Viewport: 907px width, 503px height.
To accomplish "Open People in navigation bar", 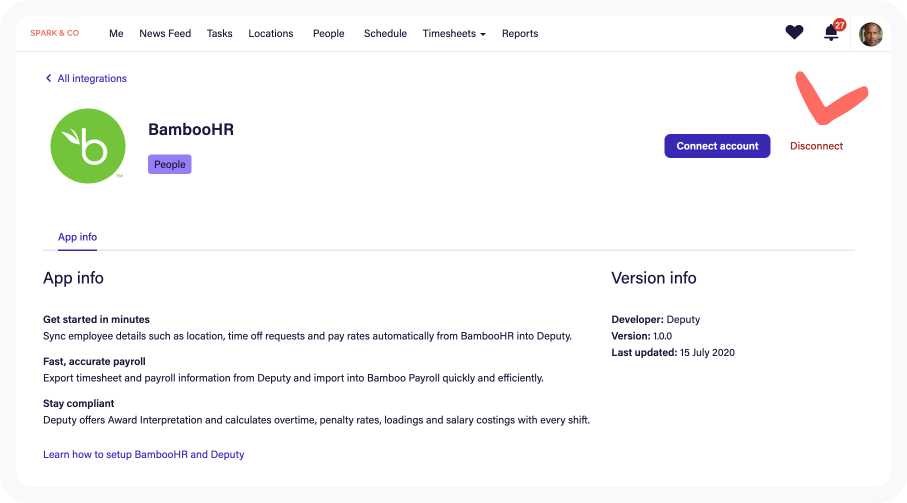I will pyautogui.click(x=329, y=34).
